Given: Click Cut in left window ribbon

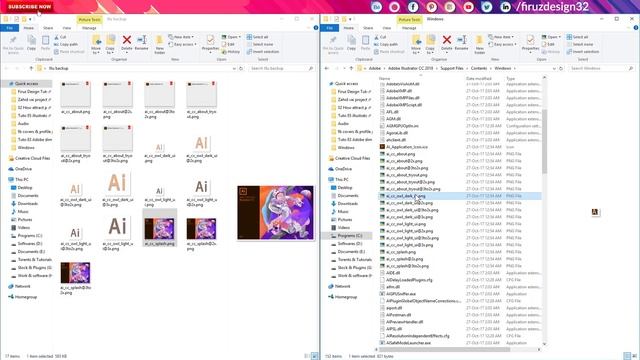Looking at the screenshot, I should (60, 37).
